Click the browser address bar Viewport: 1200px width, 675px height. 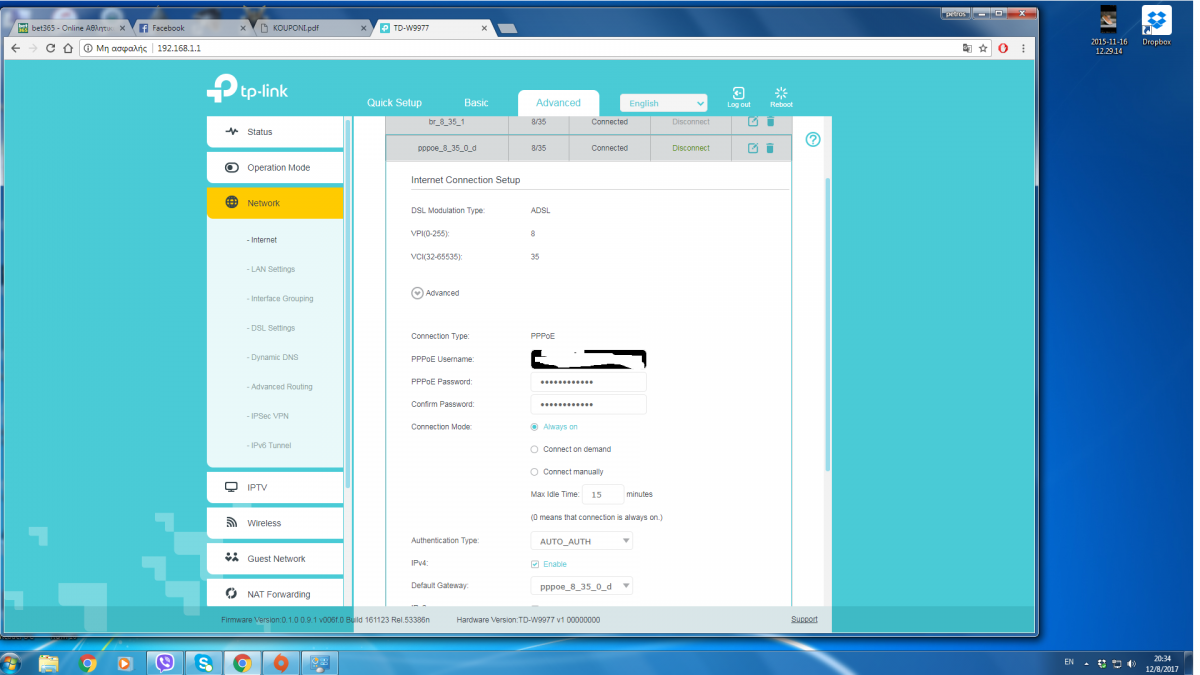click(520, 47)
